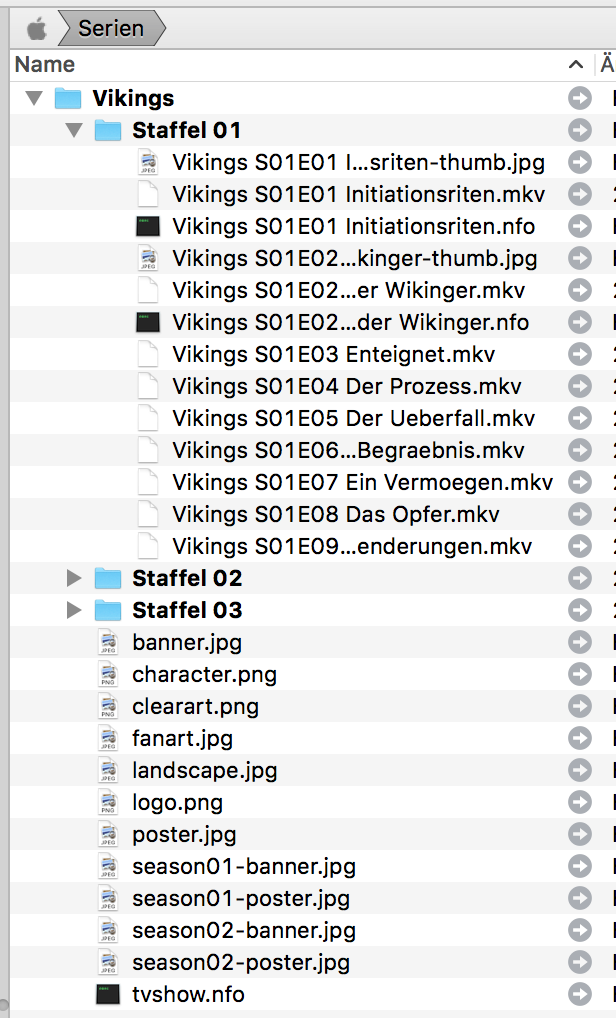Click the poster.jpg file icon
The image size is (616, 1018).
(108, 834)
